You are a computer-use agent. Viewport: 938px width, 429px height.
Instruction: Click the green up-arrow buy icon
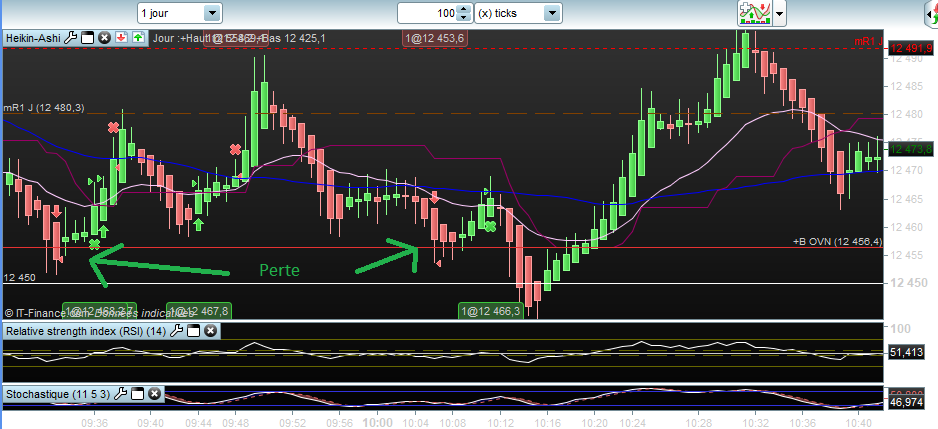(x=138, y=38)
